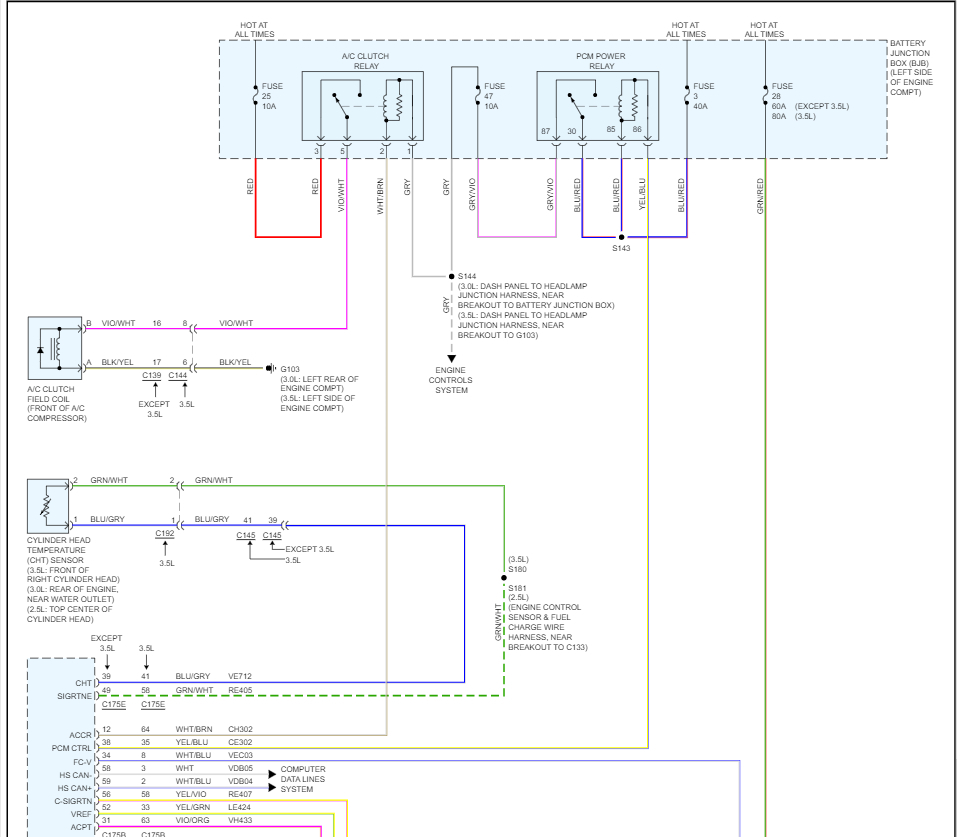
Task: Click the PCM Power Relay symbol
Action: [x=598, y=106]
